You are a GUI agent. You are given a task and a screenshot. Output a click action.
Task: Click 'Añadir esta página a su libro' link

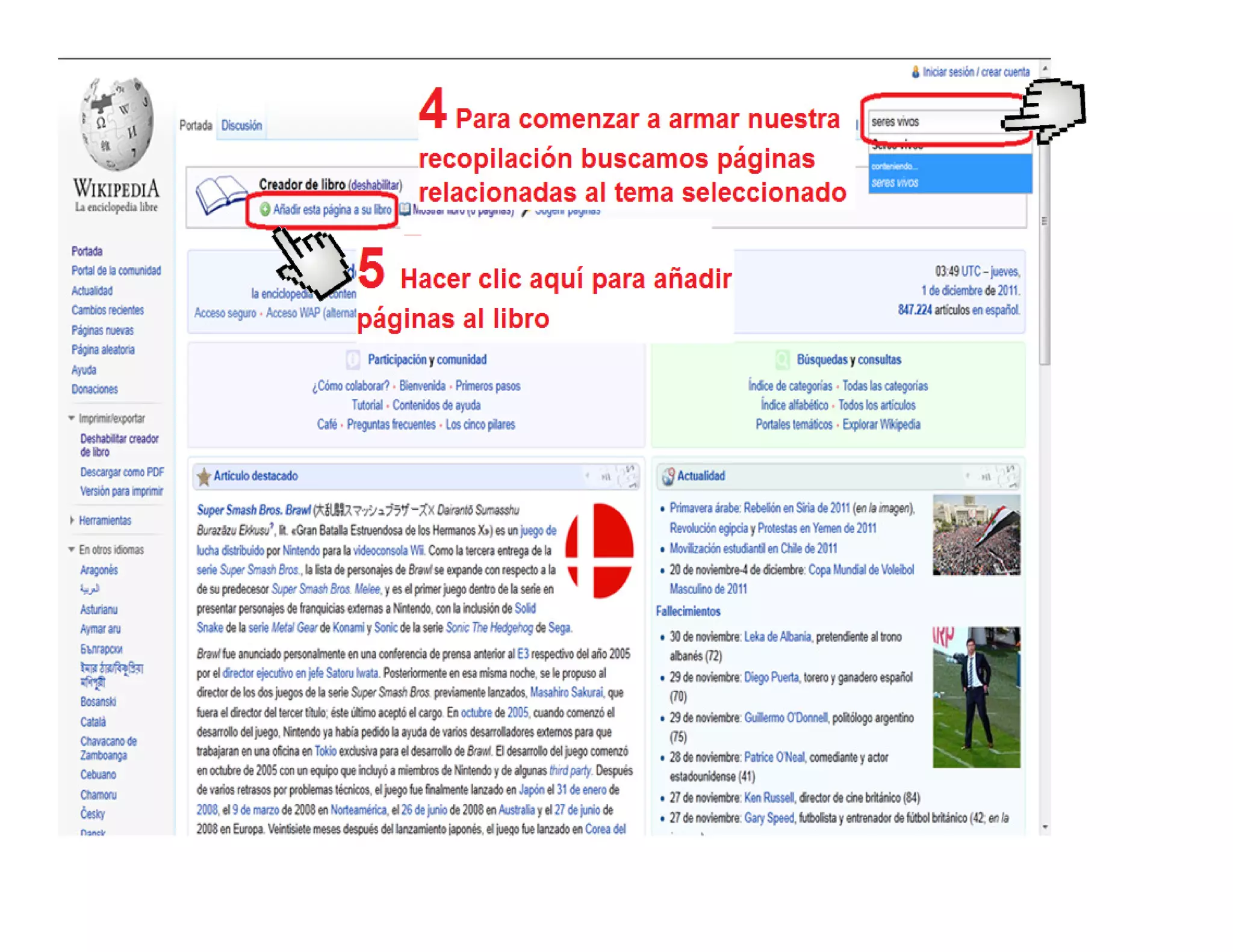[332, 209]
